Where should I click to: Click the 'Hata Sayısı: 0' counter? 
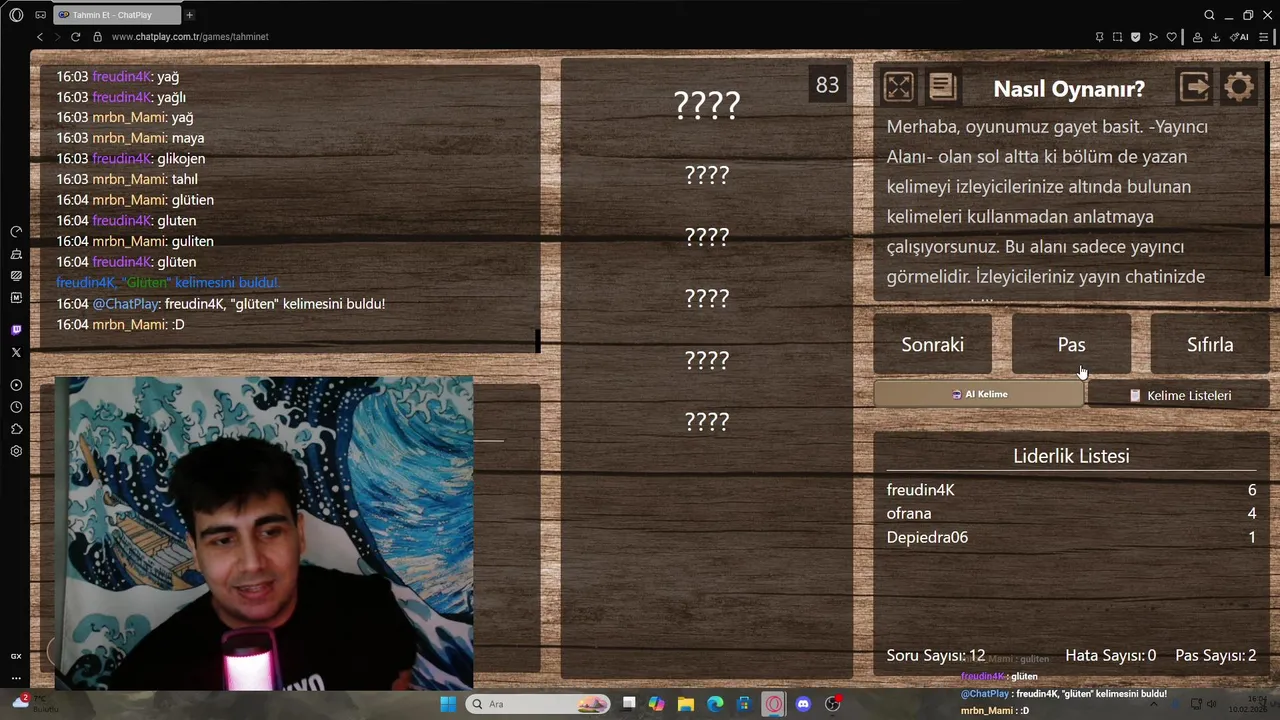tap(1110, 656)
